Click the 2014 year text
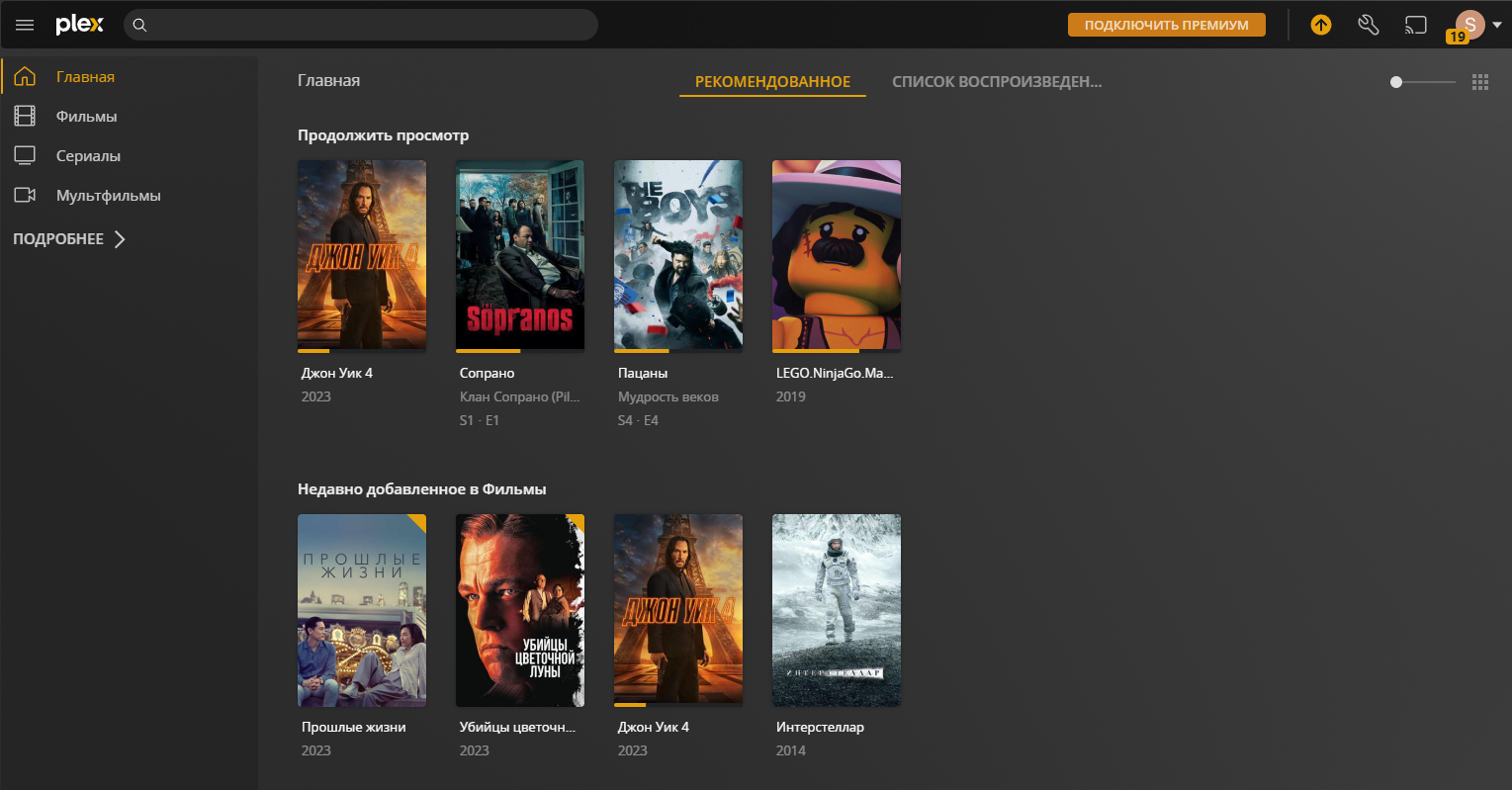Screen dimensions: 1512x790 [x=791, y=750]
